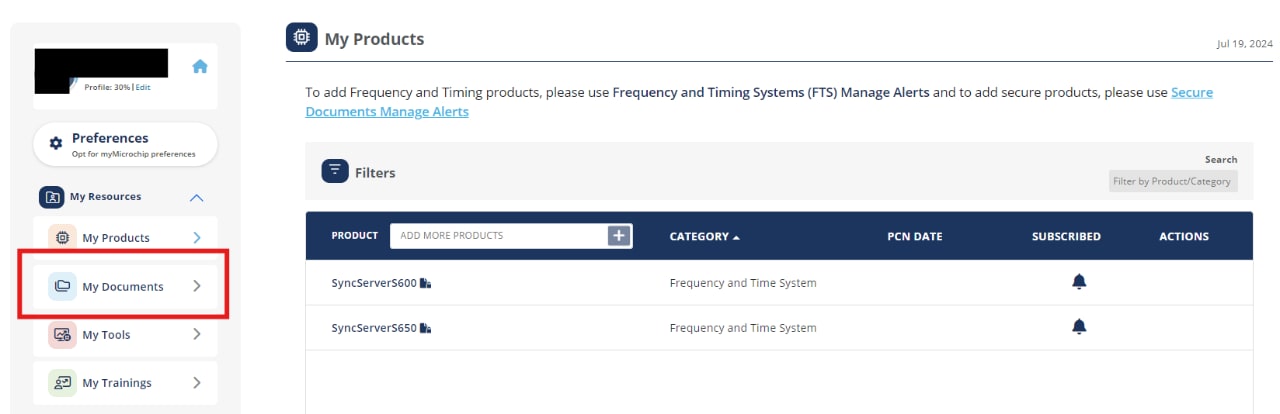Toggle subscription bell for SyncServerS600
This screenshot has width=1280, height=414.
pyautogui.click(x=1079, y=282)
